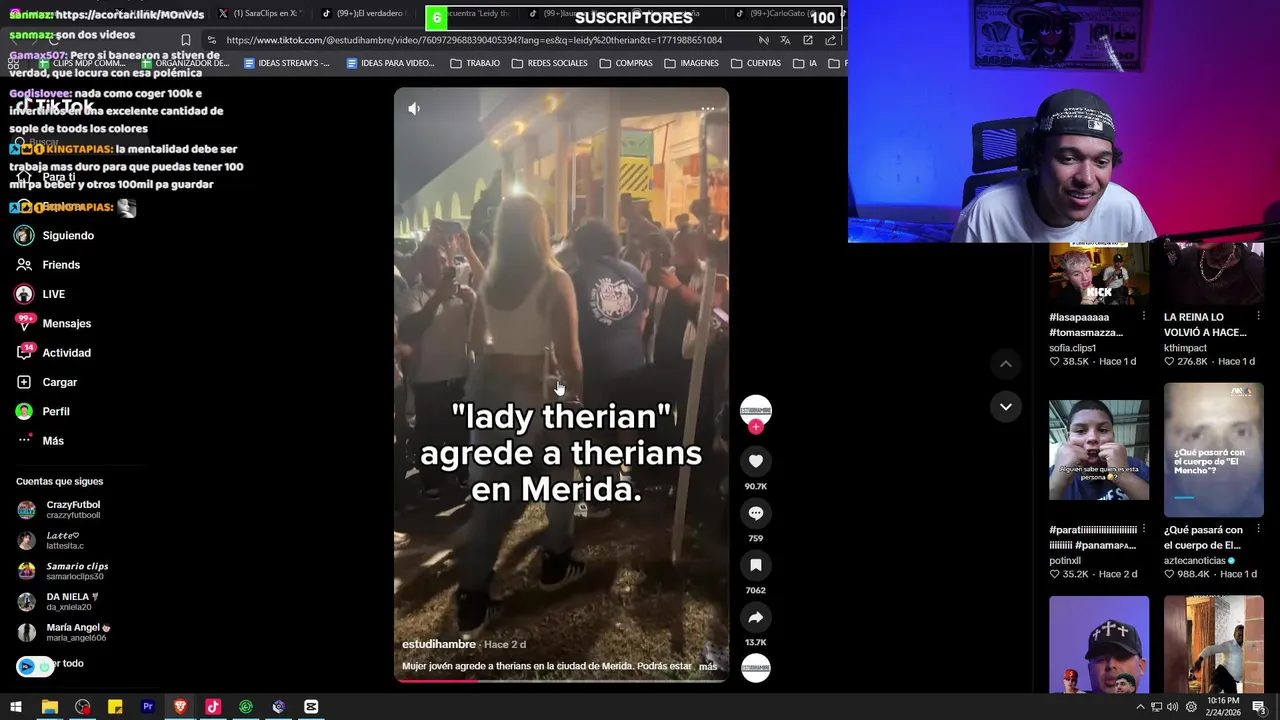Open Adobe Premiere Pro from the taskbar

[x=148, y=707]
